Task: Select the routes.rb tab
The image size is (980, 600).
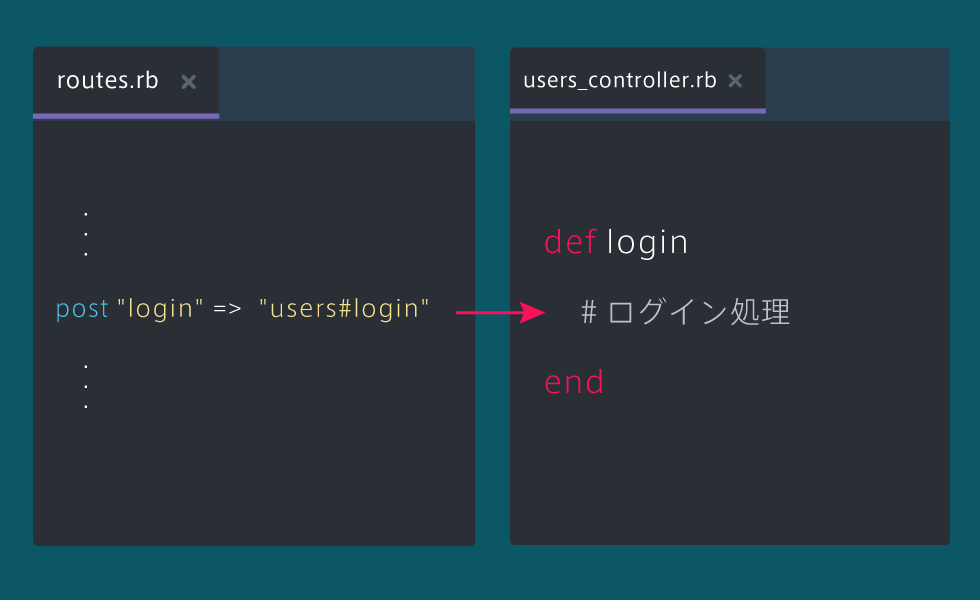Action: point(126,81)
